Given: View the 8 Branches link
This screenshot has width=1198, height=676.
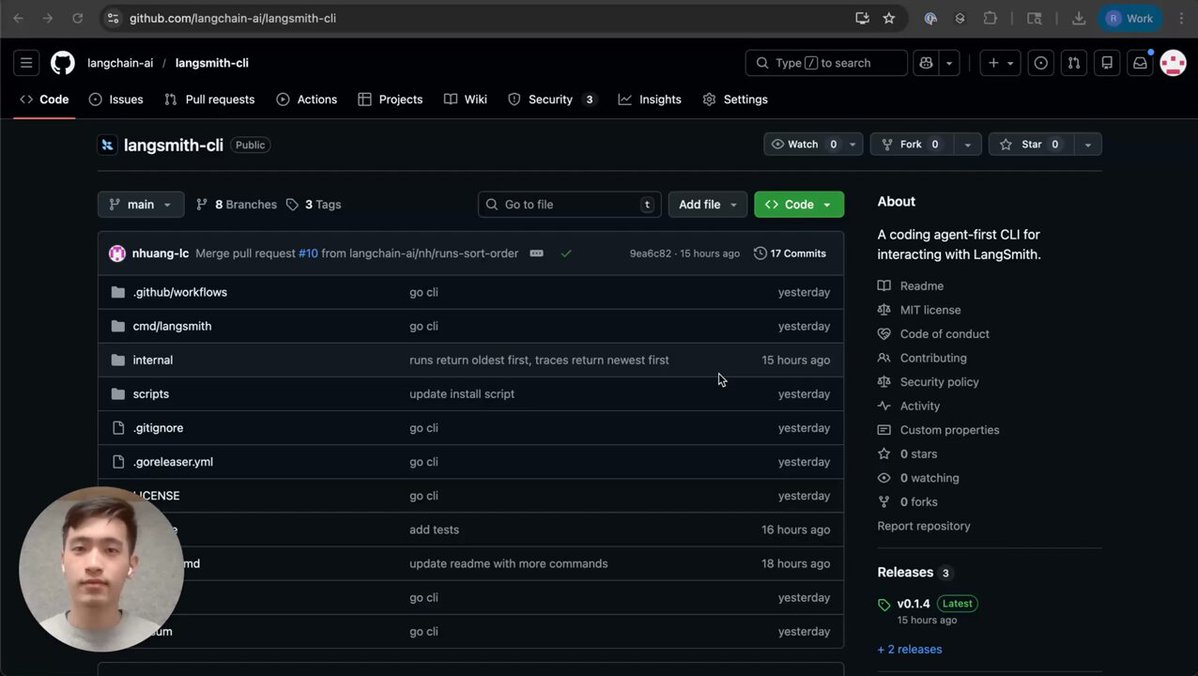Looking at the screenshot, I should [237, 204].
